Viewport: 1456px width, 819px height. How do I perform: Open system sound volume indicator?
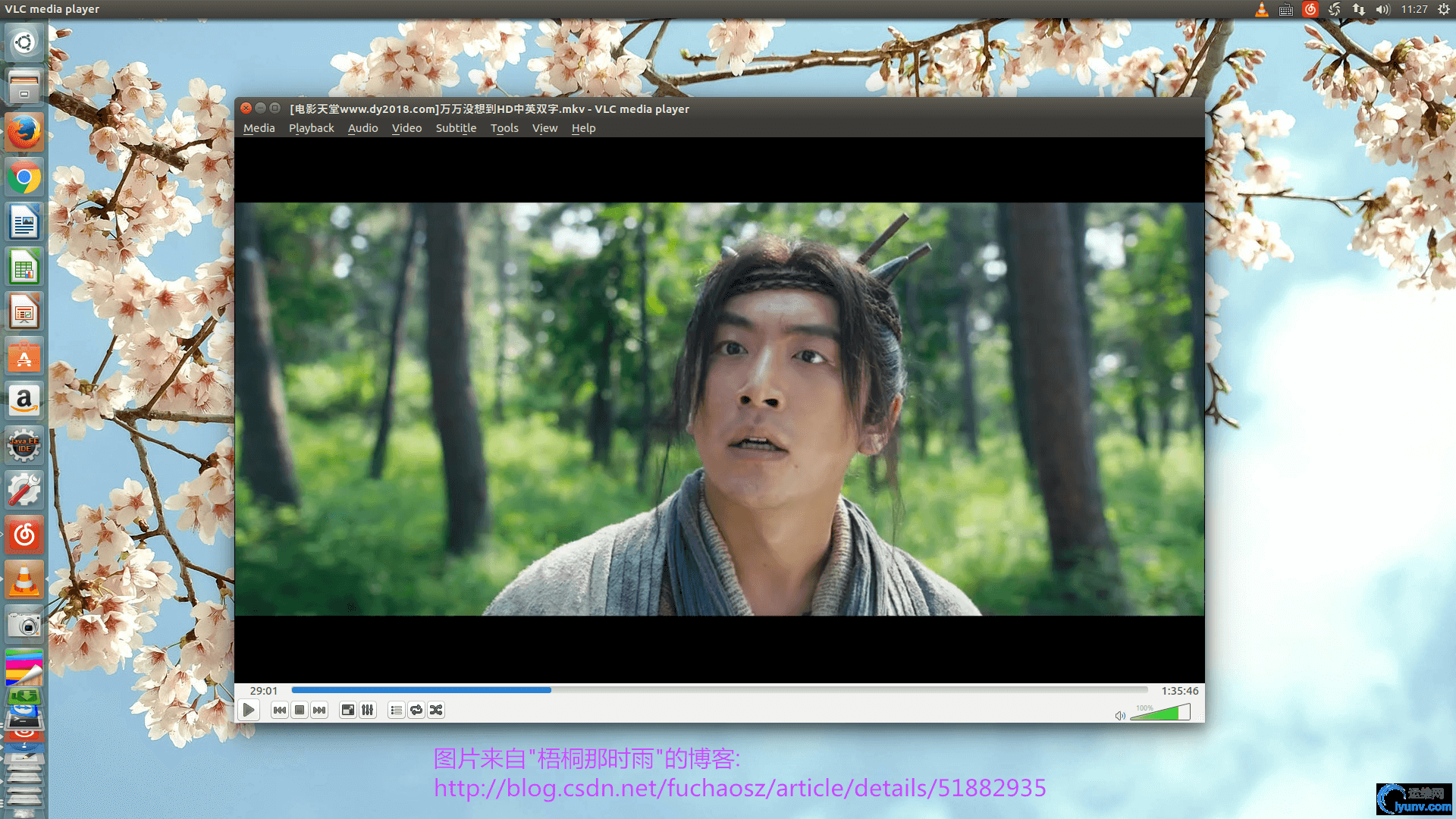pos(1383,9)
